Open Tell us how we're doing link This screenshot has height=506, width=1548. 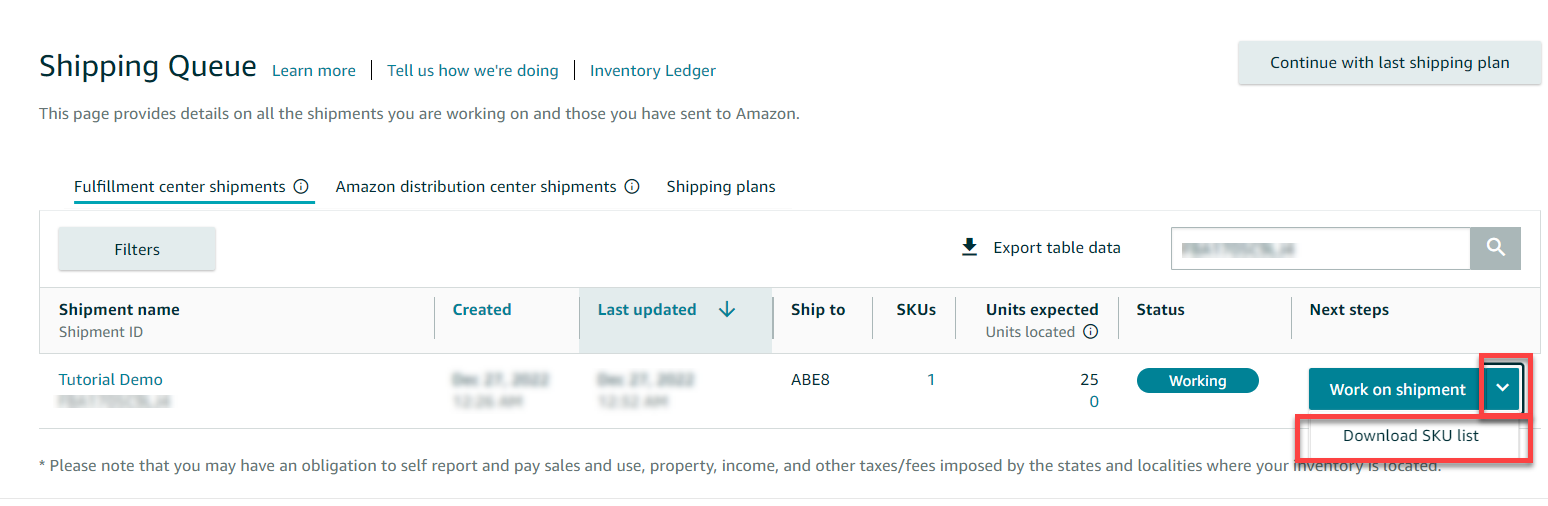coord(473,70)
